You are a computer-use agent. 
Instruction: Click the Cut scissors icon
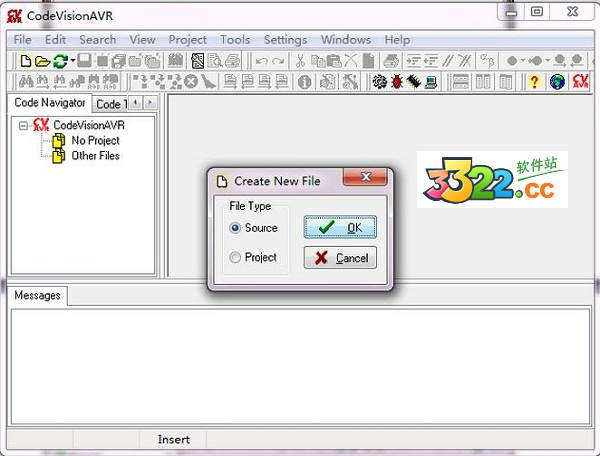click(x=300, y=61)
